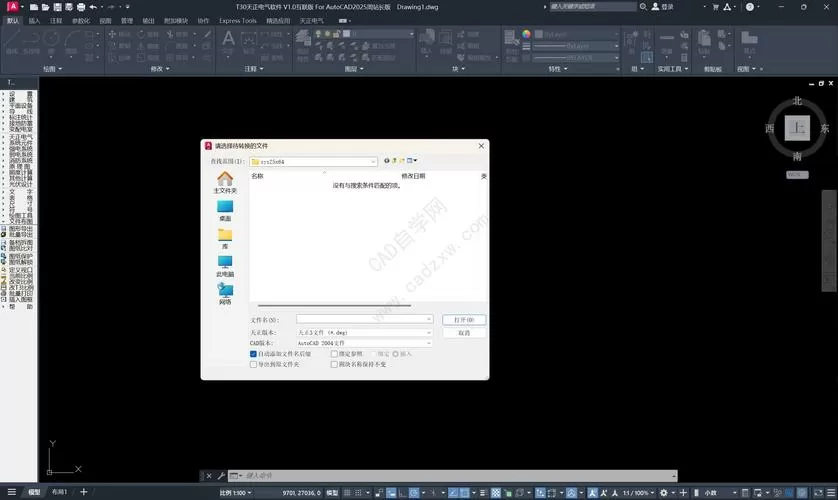The width and height of the screenshot is (838, 500).
Task: Toggle grid display in status bar
Action: click(347, 493)
